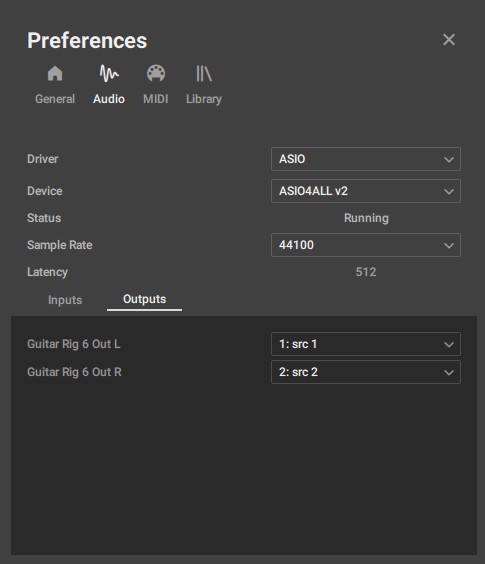Click the chevron beside 2: src 2
The image size is (485, 564).
click(x=449, y=373)
